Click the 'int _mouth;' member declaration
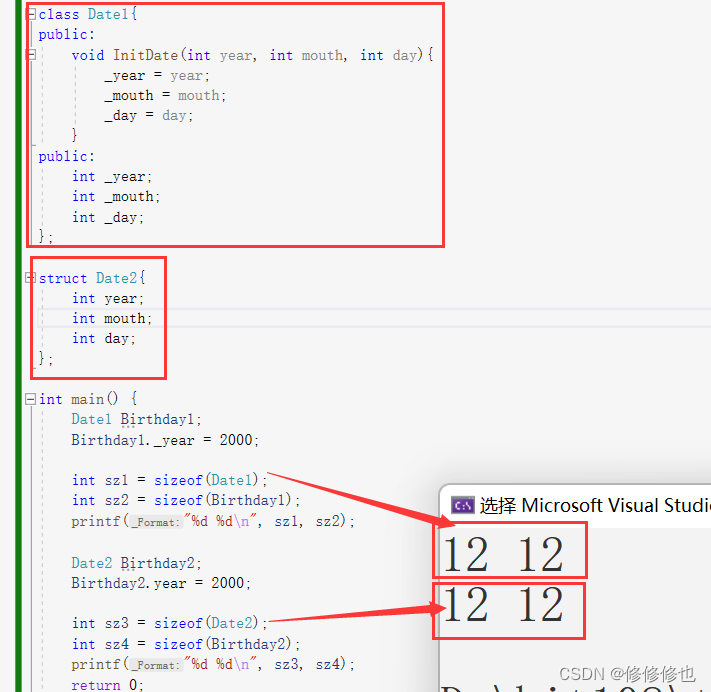The height and width of the screenshot is (692, 711). (x=116, y=196)
